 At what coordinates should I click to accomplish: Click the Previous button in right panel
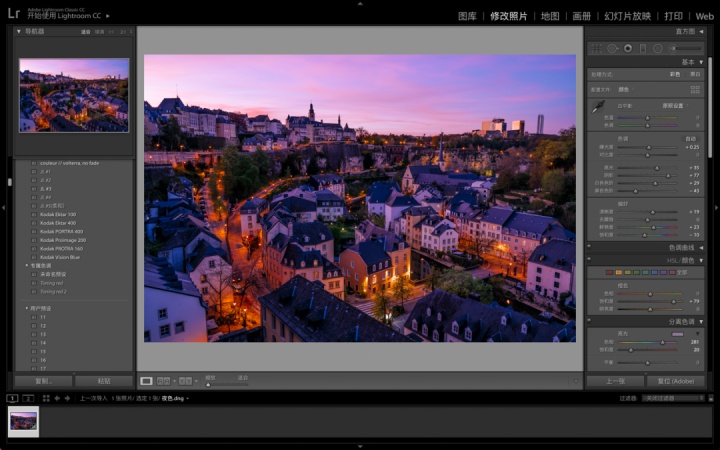[x=615, y=381]
